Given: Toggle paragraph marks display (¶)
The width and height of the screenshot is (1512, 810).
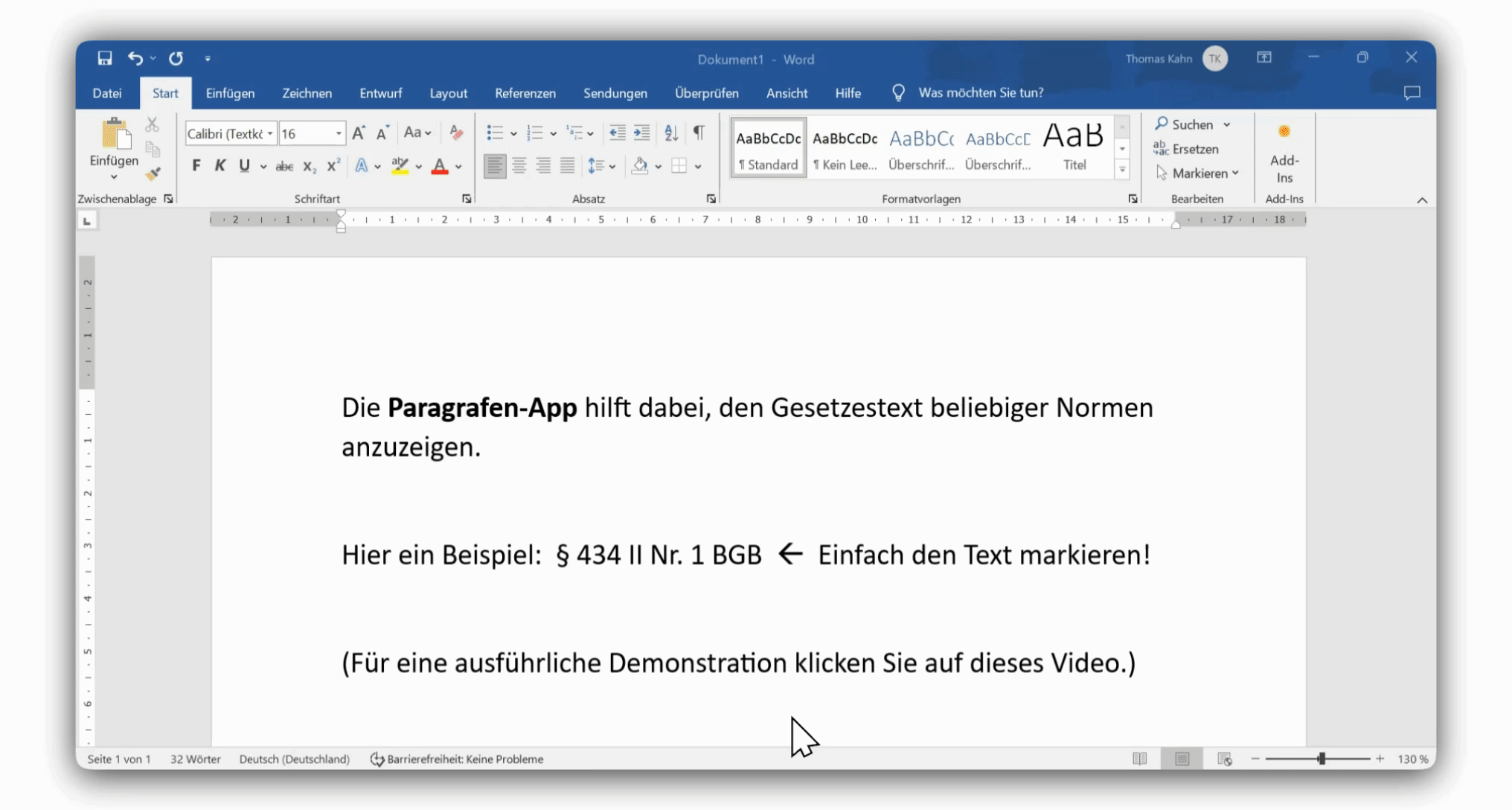Looking at the screenshot, I should coord(699,133).
